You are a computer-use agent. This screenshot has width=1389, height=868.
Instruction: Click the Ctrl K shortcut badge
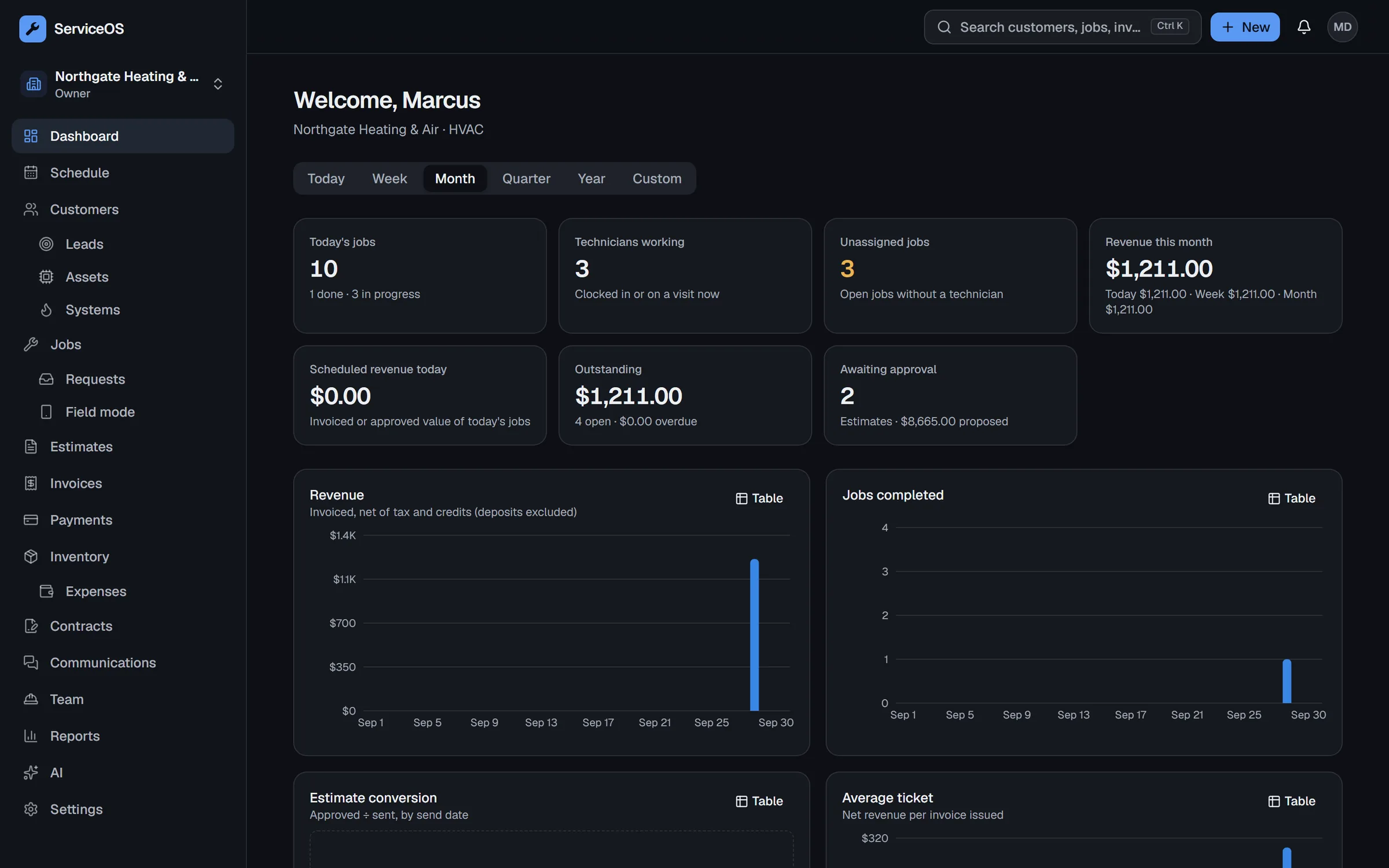tap(1170, 26)
